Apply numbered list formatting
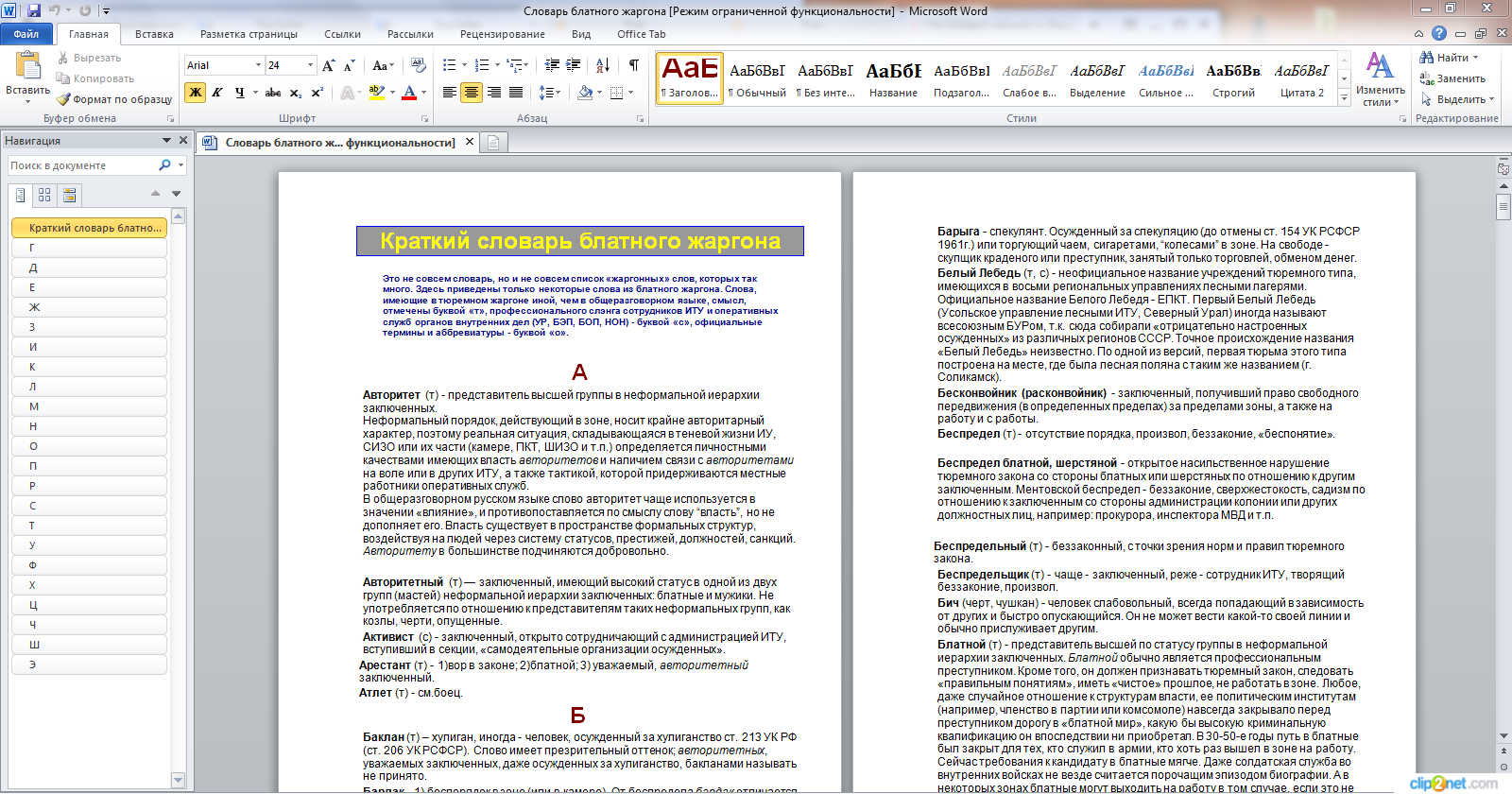This screenshot has height=794, width=1512. 482,65
